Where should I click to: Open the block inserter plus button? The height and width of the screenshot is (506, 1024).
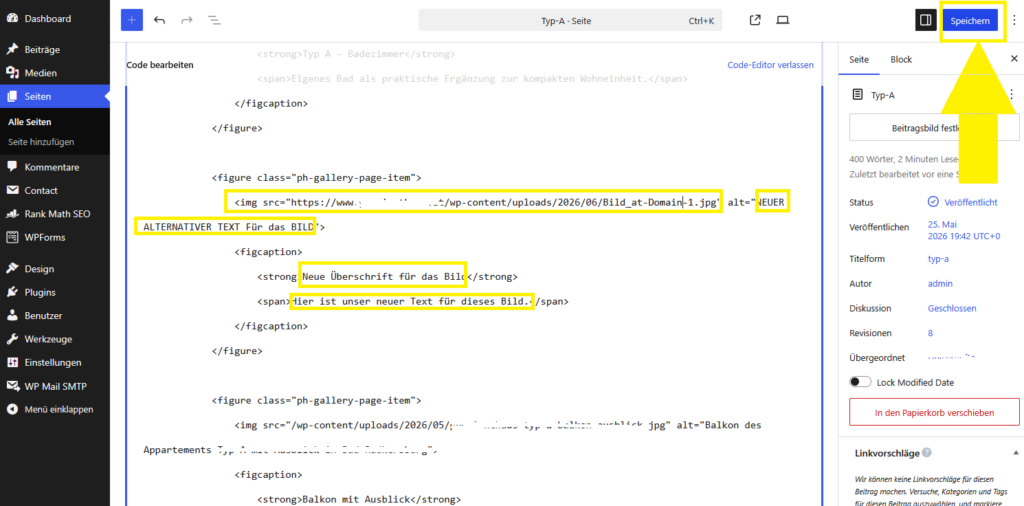(x=131, y=20)
